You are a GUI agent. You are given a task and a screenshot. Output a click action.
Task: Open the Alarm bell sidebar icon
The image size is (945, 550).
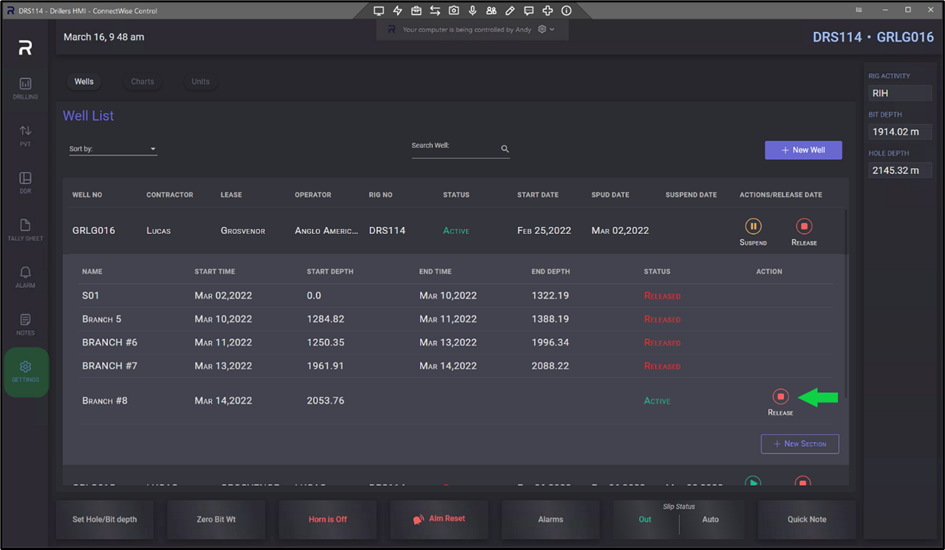click(x=25, y=276)
